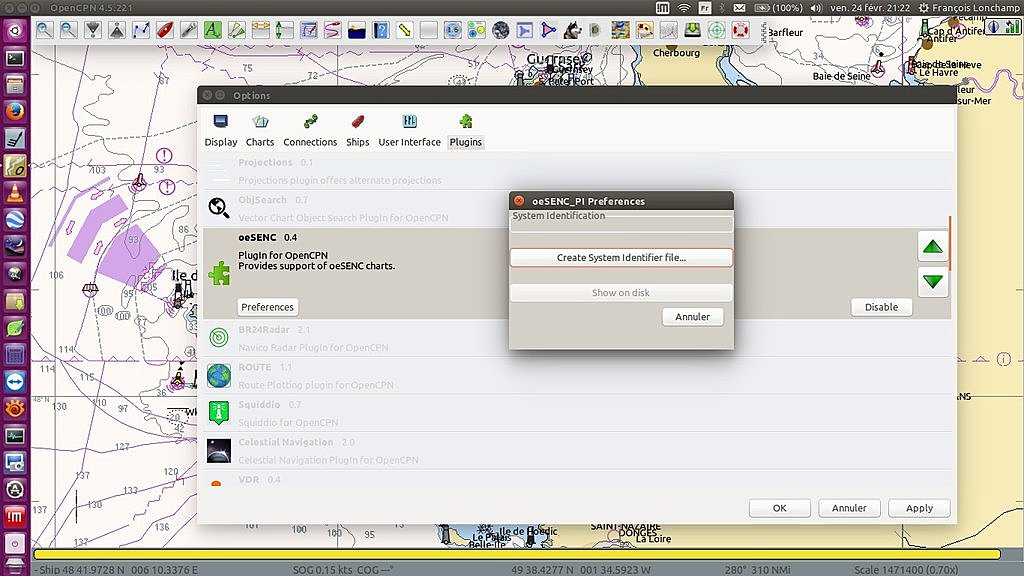Viewport: 1024px width, 576px height.
Task: Select the VDR plugin name
Action: pyautogui.click(x=249, y=479)
